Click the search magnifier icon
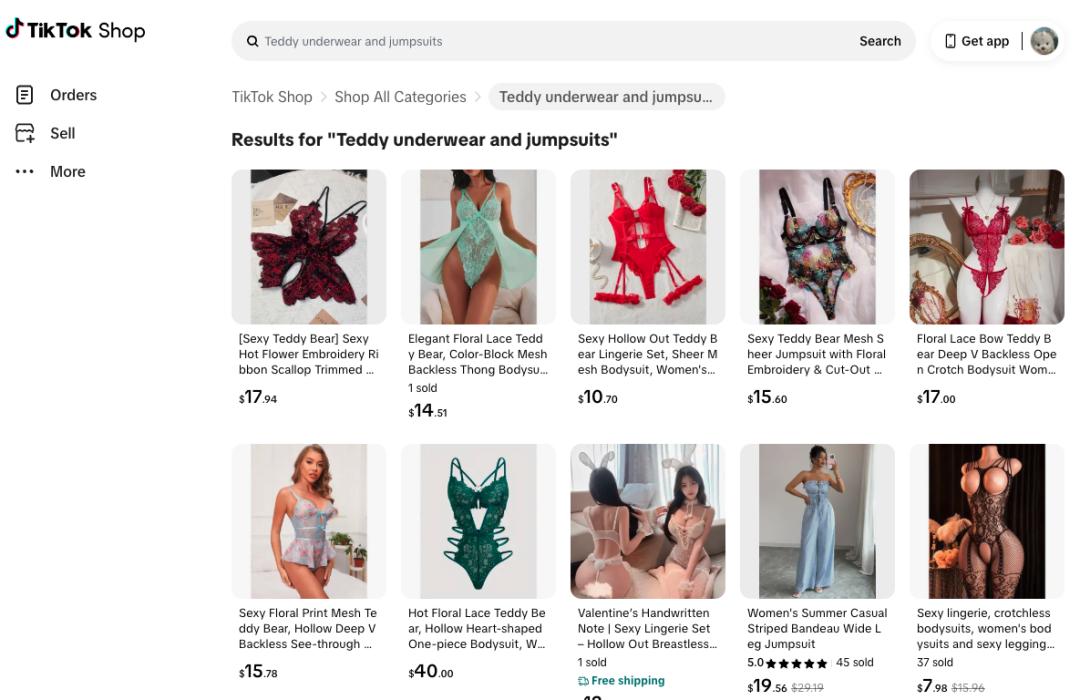Viewport: 1080px width, 700px height. point(253,41)
